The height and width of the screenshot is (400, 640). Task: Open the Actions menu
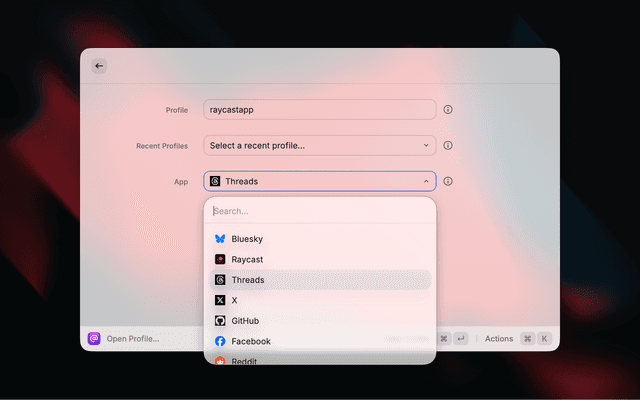pos(498,339)
